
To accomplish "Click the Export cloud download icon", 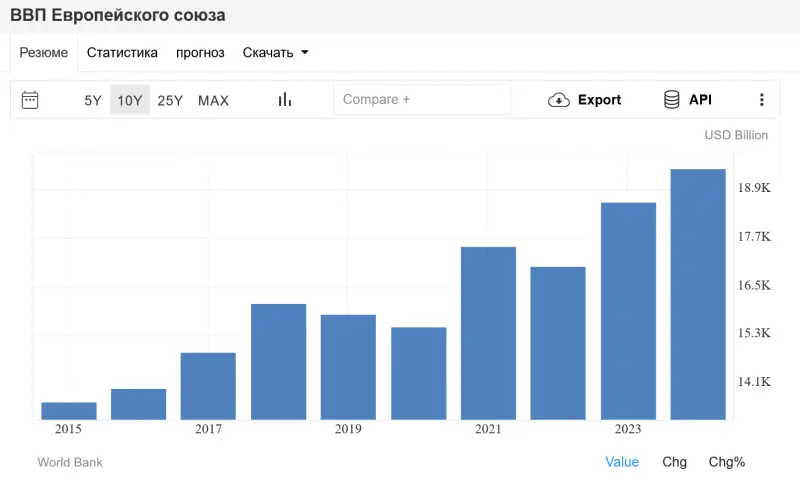I will (559, 100).
